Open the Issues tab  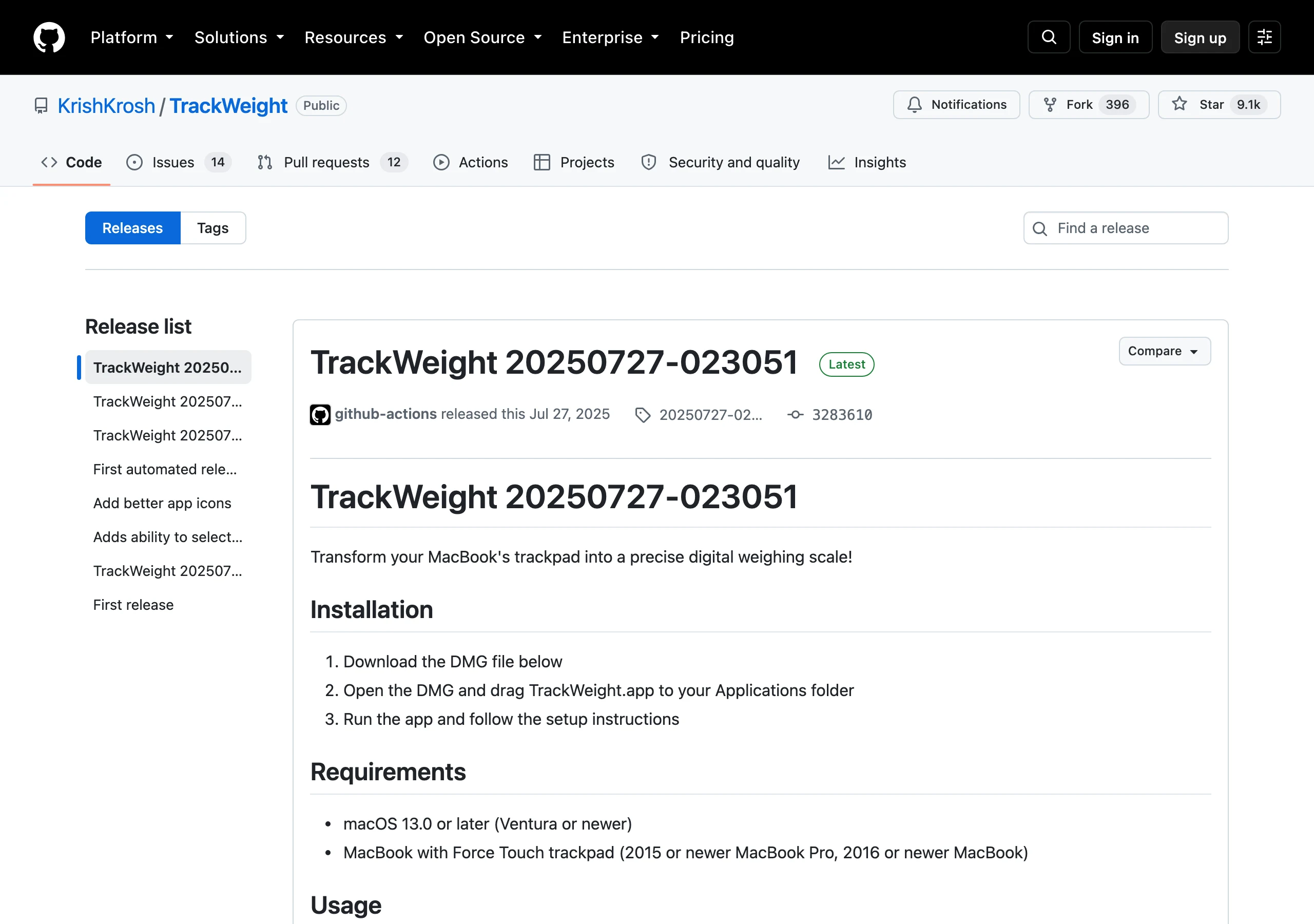tap(179, 163)
